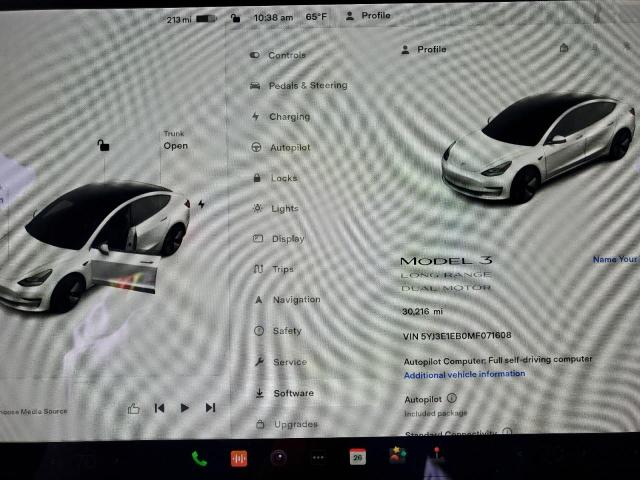The height and width of the screenshot is (480, 640).
Task: Tap the unlock icon above the car
Action: [103, 145]
